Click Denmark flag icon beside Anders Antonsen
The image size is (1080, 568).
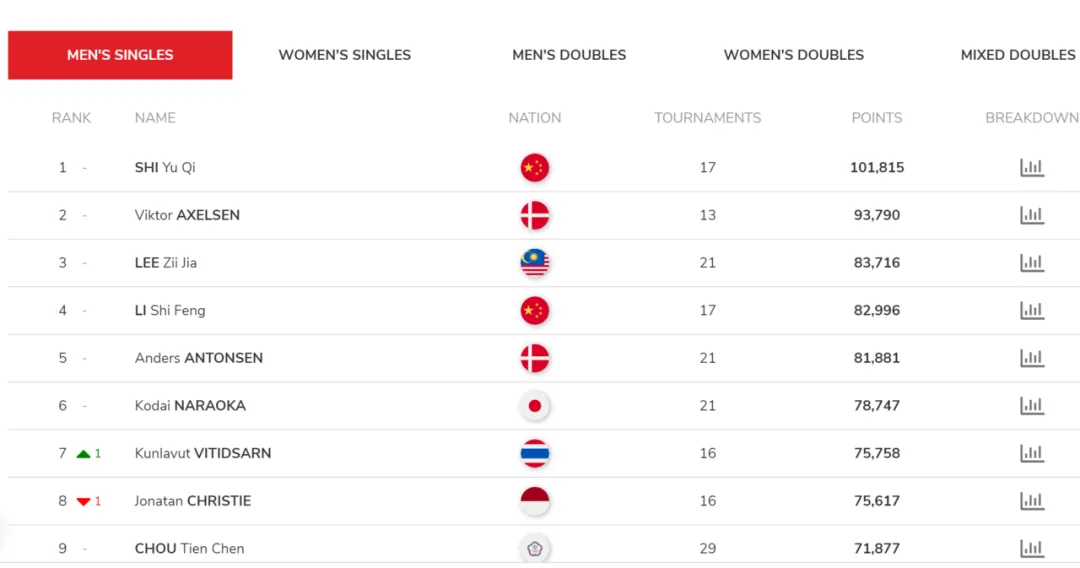(535, 358)
